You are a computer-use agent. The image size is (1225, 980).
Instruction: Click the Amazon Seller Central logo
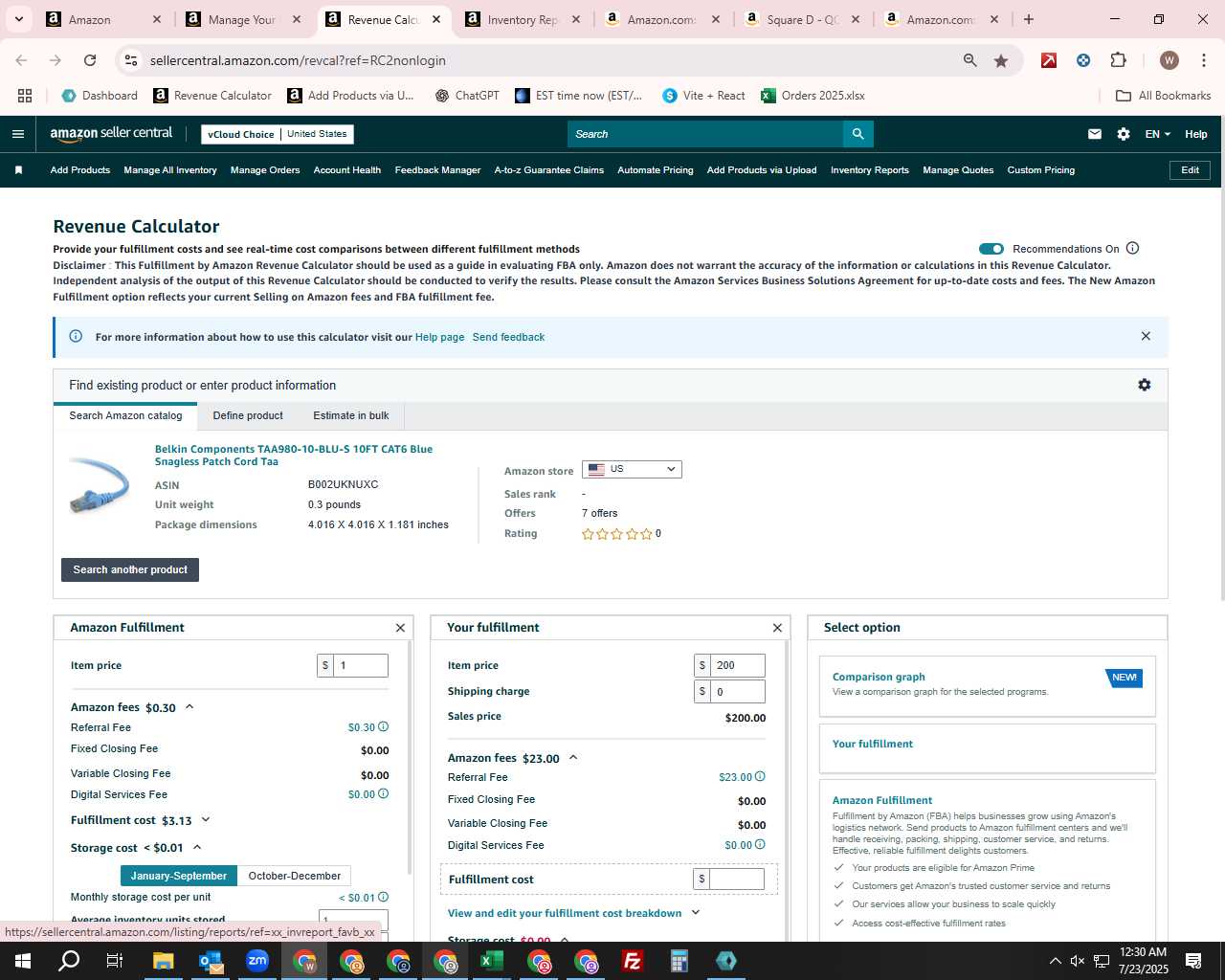(111, 134)
